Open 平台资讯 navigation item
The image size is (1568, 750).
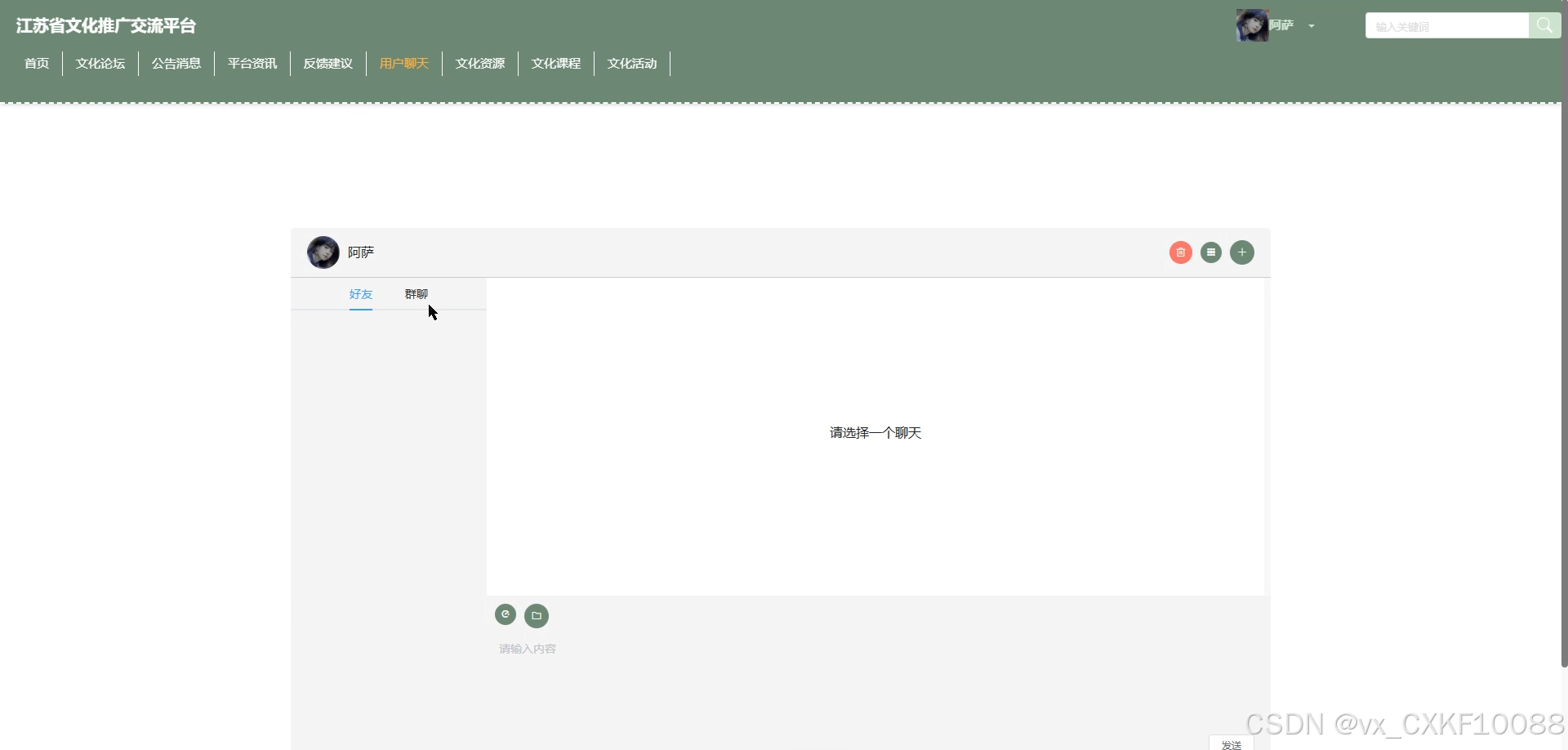(252, 64)
